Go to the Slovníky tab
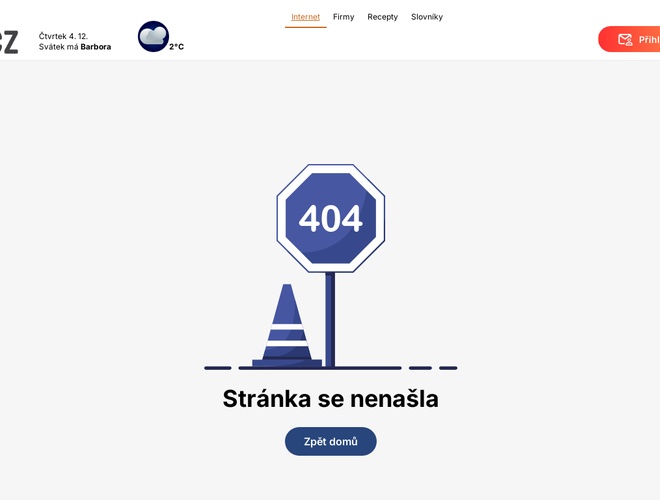 point(427,17)
